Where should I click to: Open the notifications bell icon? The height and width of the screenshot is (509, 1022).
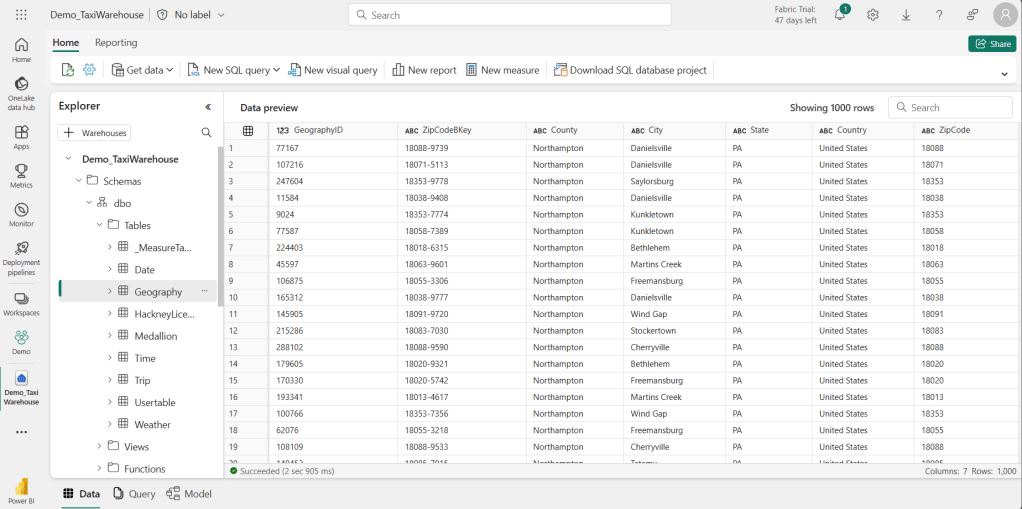click(840, 15)
